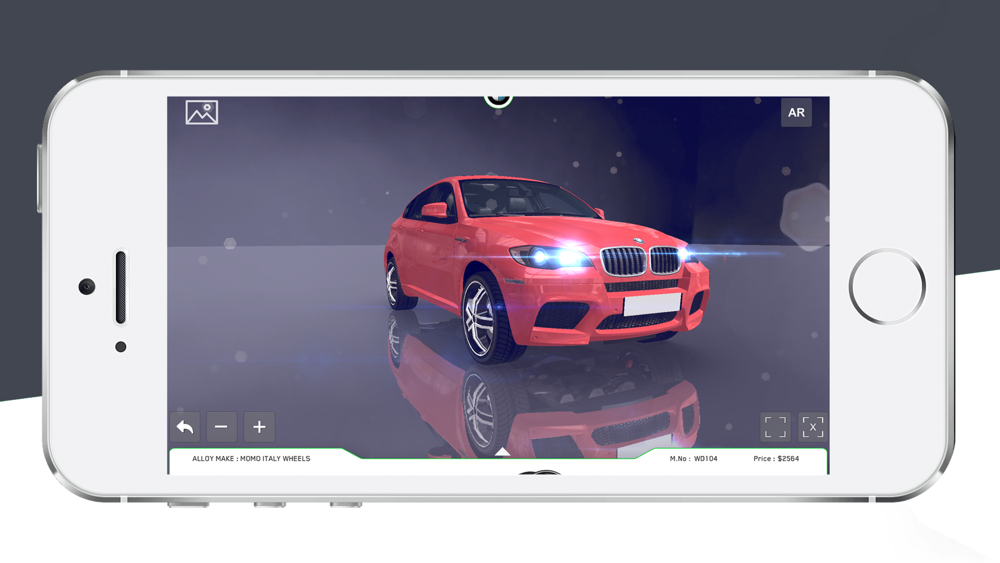Tap the iPhone home button
The height and width of the screenshot is (563, 1000).
click(x=886, y=286)
